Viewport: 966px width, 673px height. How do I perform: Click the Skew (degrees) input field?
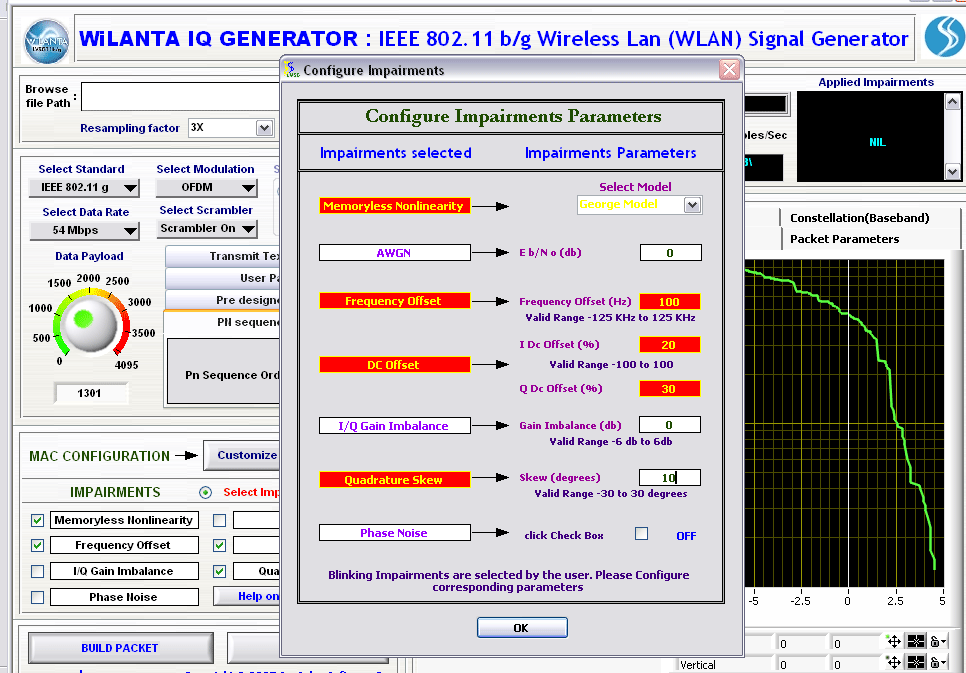pos(670,478)
